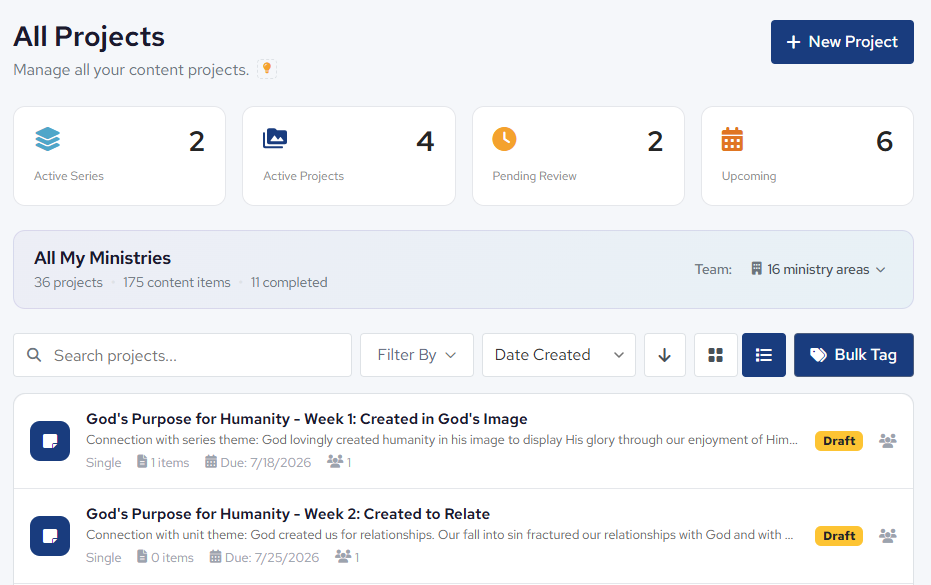Open the Date Created sort dropdown
This screenshot has height=585, width=931.
(559, 355)
